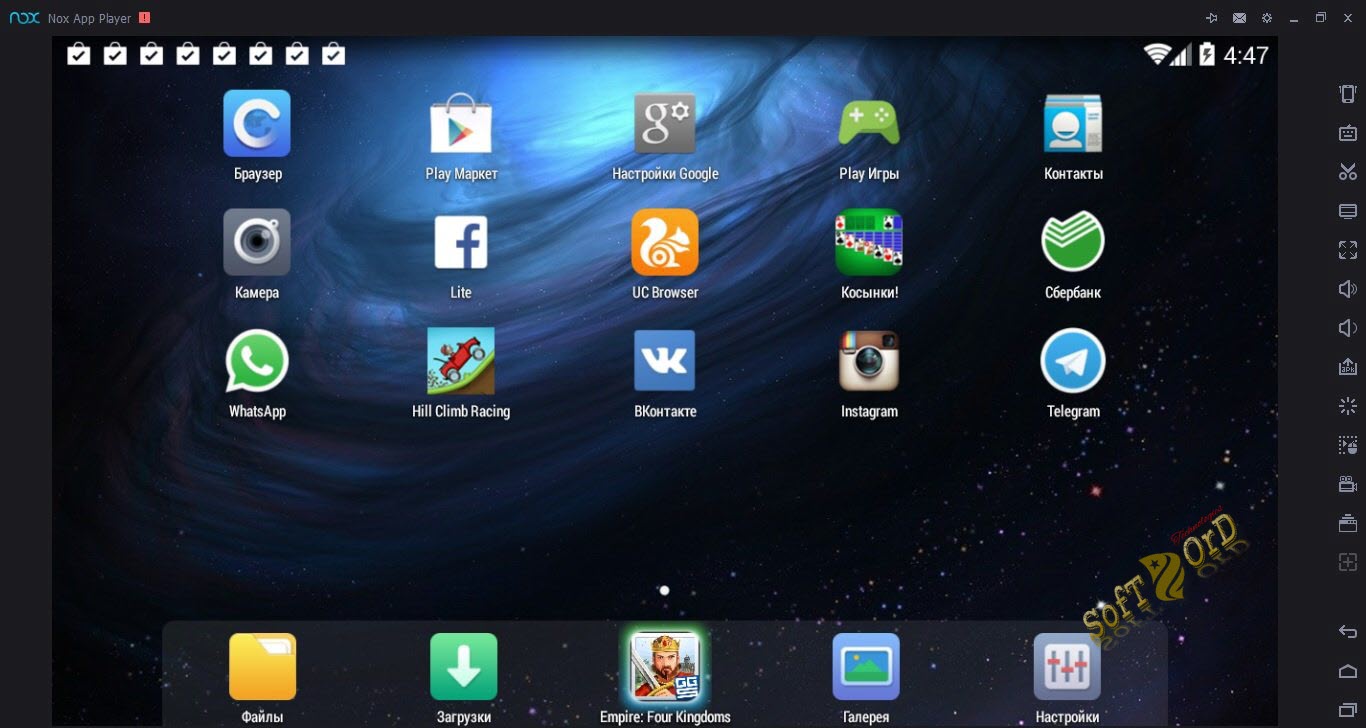The height and width of the screenshot is (728, 1366).
Task: Open Nox system settings gear
Action: coord(1267,18)
